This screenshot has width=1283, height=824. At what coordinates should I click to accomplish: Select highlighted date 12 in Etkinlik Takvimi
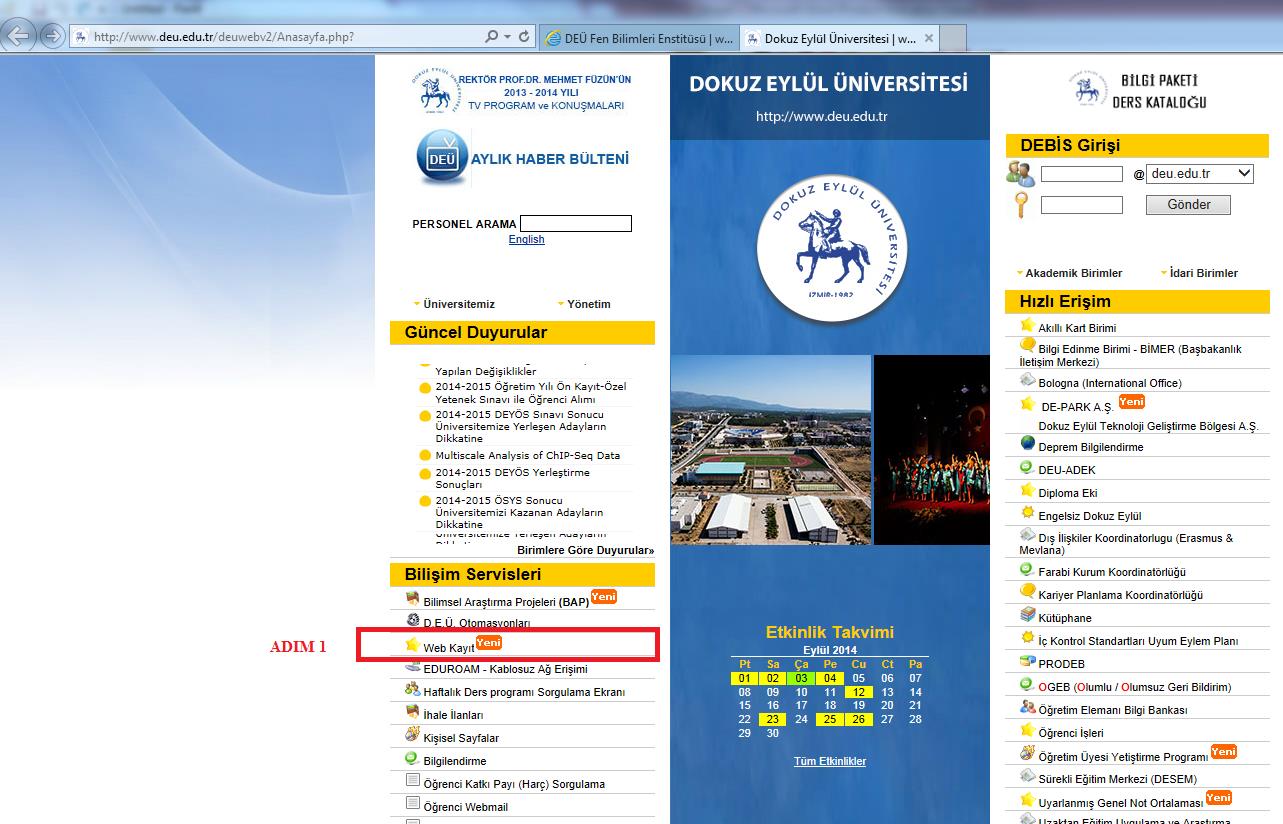858,692
